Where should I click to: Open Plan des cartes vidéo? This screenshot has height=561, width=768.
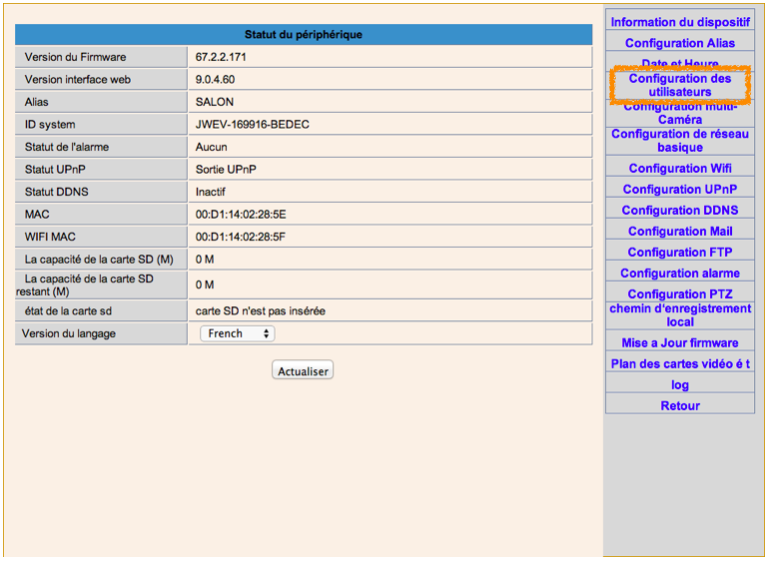coord(680,364)
